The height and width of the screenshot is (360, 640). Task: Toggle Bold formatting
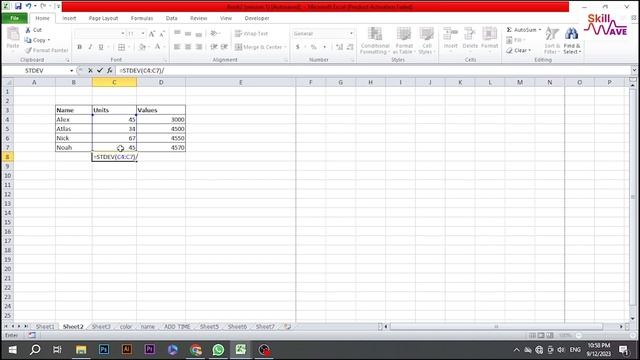(x=80, y=47)
